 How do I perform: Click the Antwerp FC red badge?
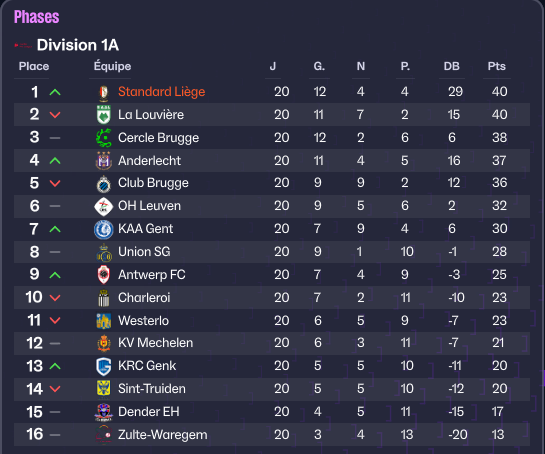pyautogui.click(x=104, y=275)
